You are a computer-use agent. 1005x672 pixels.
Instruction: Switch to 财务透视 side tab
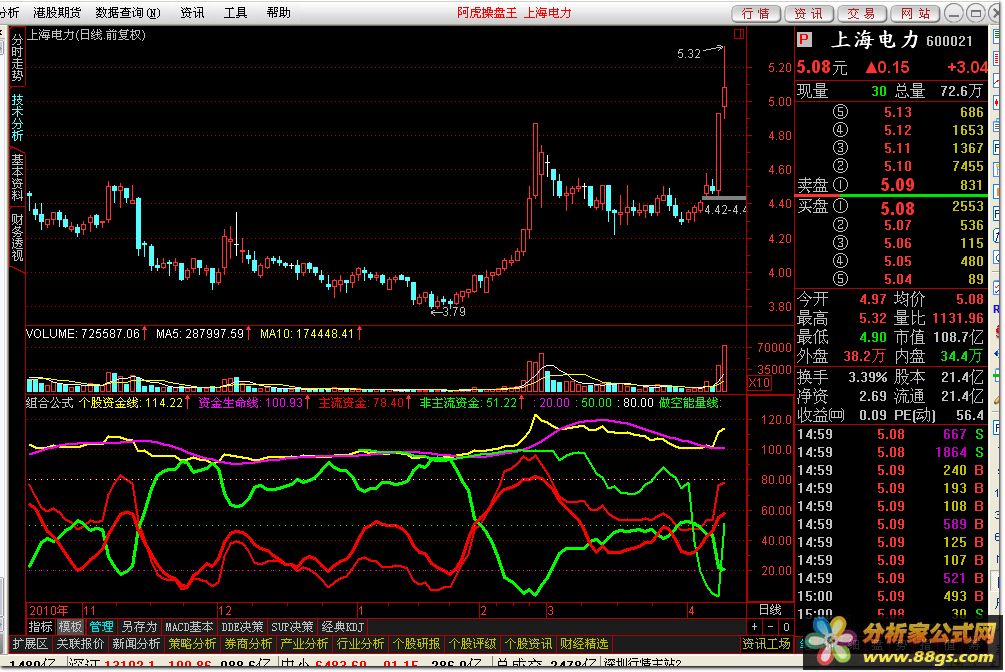17,237
